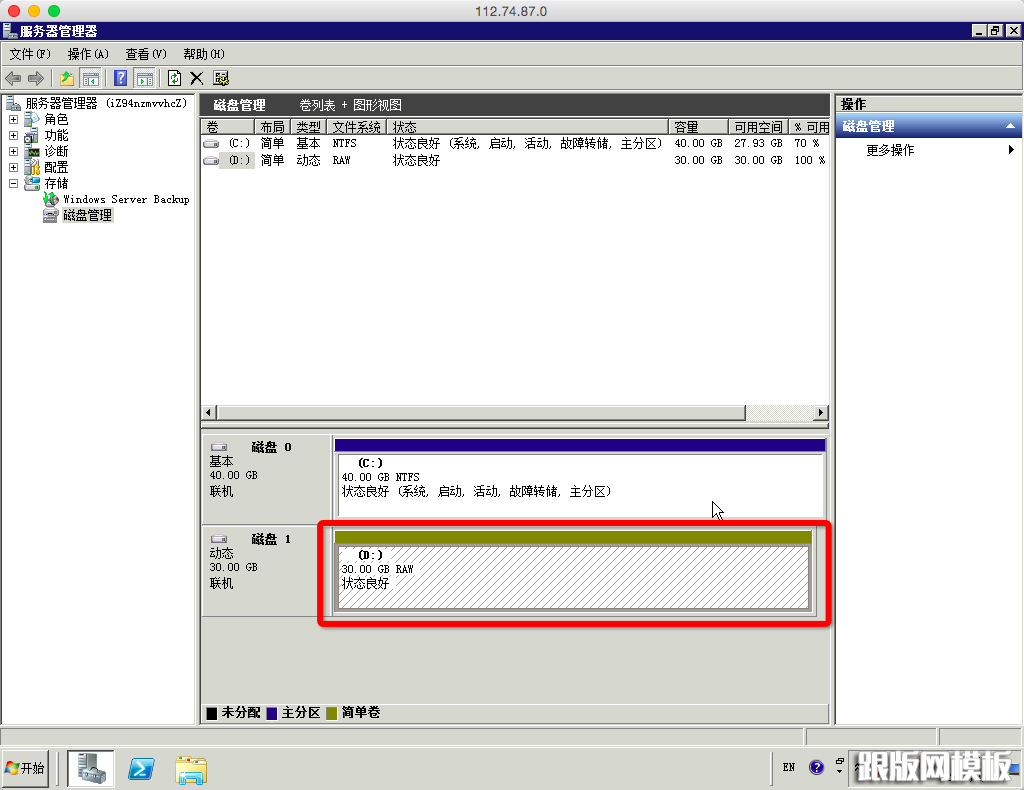Toggle the Show/Hide Action Pane toolbar icon
This screenshot has width=1024, height=790.
pyautogui.click(x=144, y=78)
